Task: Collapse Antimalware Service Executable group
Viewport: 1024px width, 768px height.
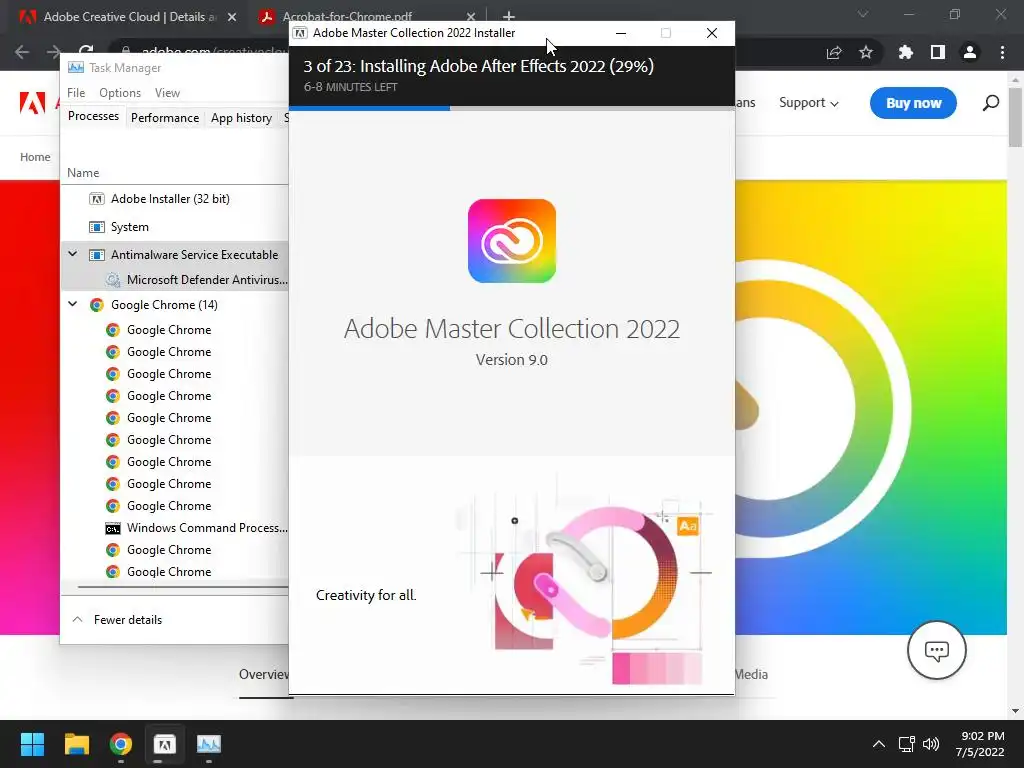Action: tap(72, 254)
